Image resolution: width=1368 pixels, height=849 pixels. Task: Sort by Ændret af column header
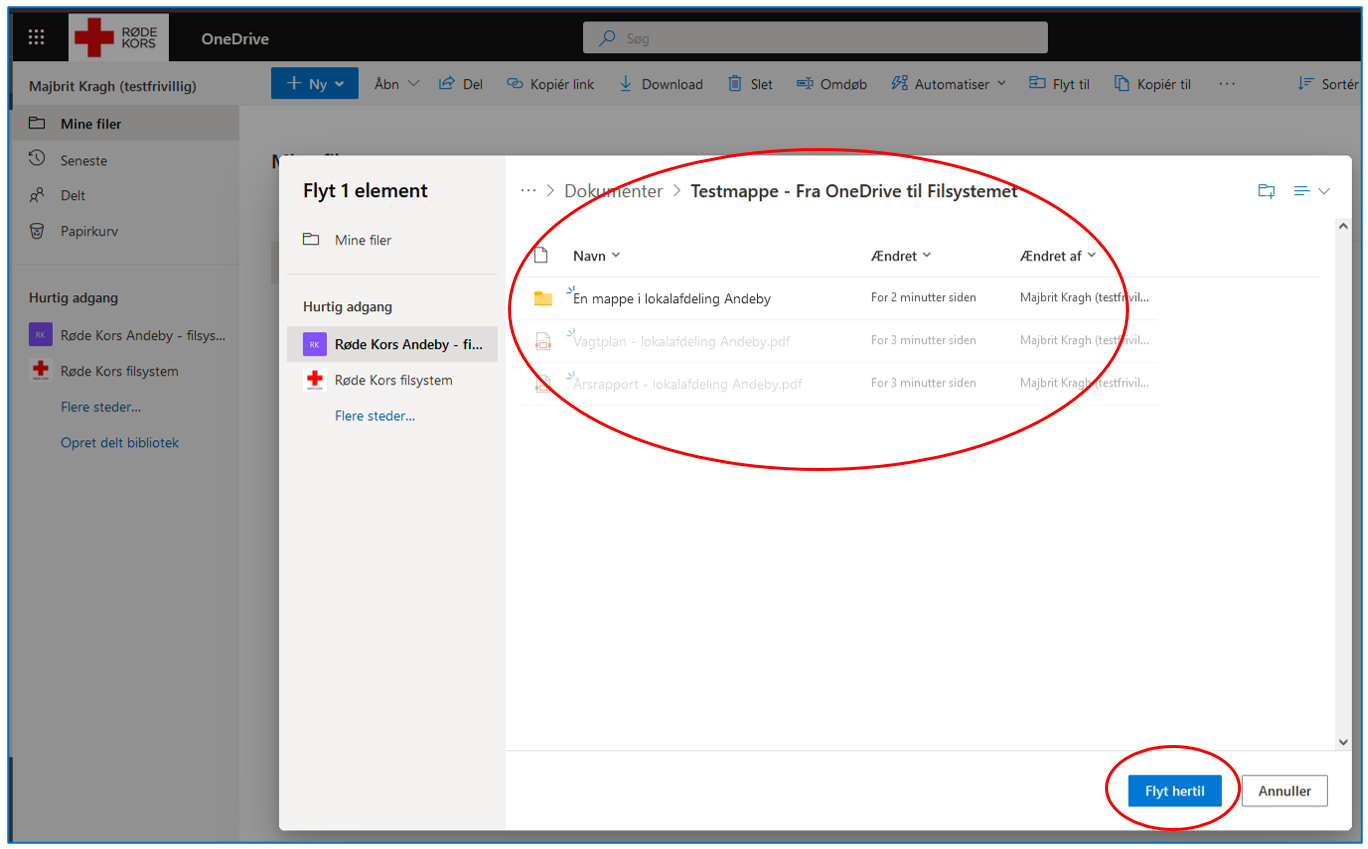1058,256
